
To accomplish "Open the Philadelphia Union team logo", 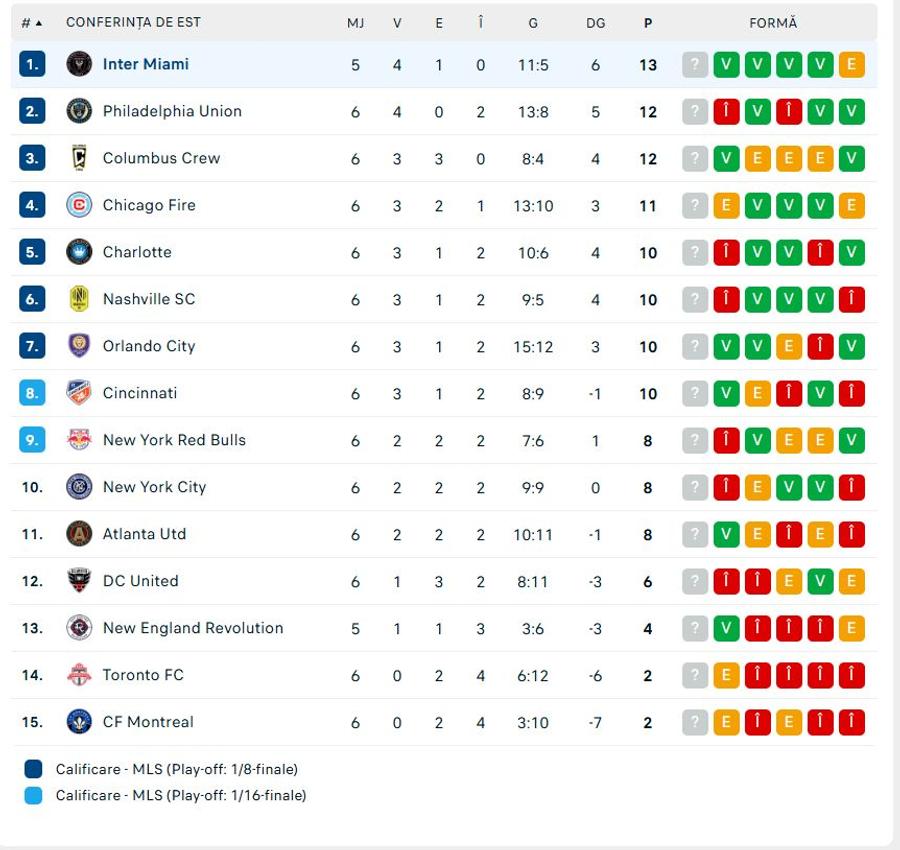I will [x=79, y=111].
